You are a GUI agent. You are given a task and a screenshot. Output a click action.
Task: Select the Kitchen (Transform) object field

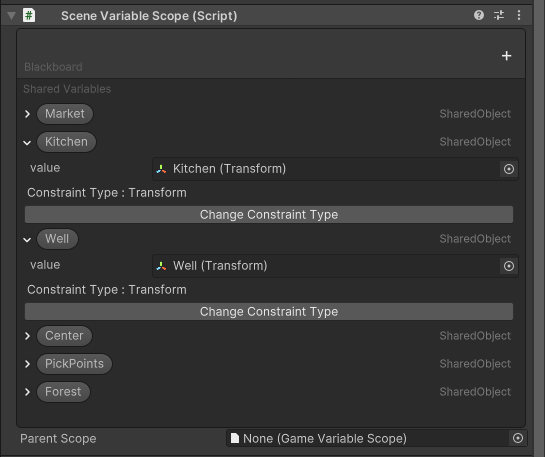pyautogui.click(x=326, y=169)
